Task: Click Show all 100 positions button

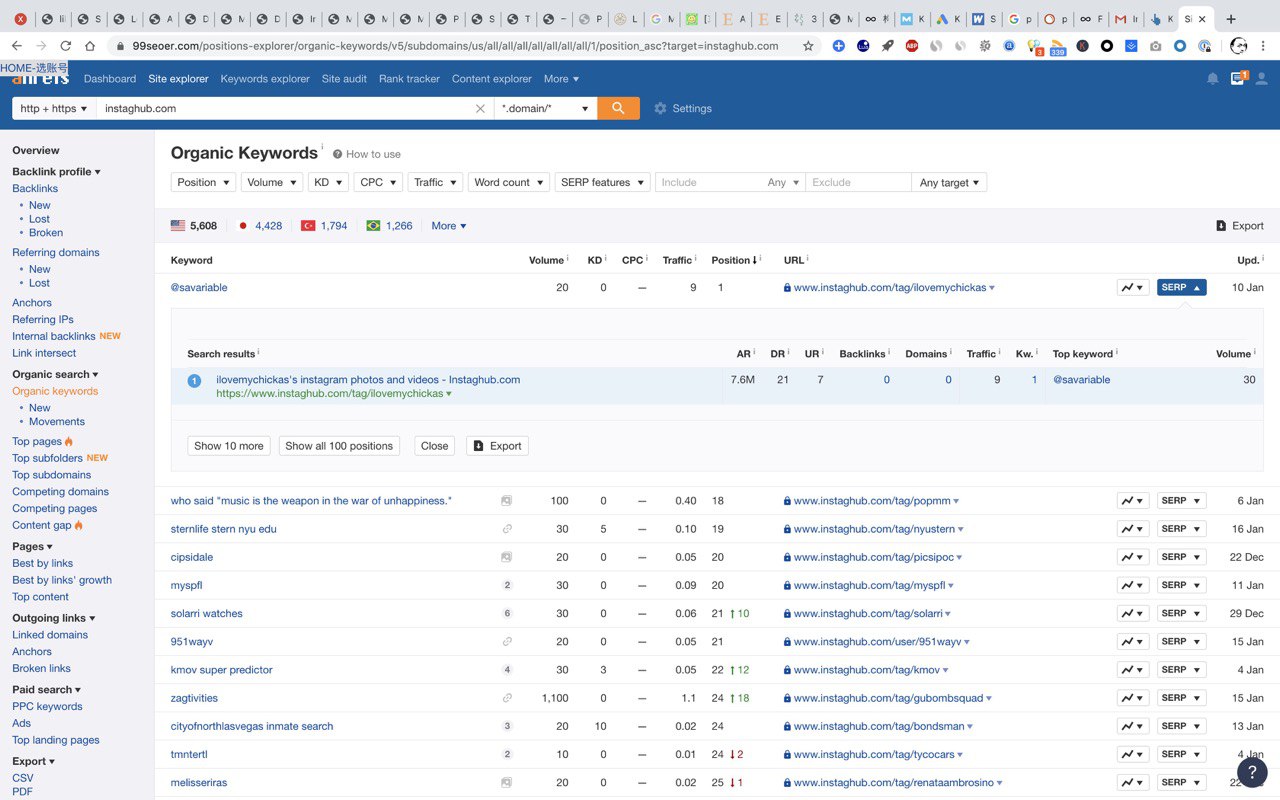Action: 339,446
